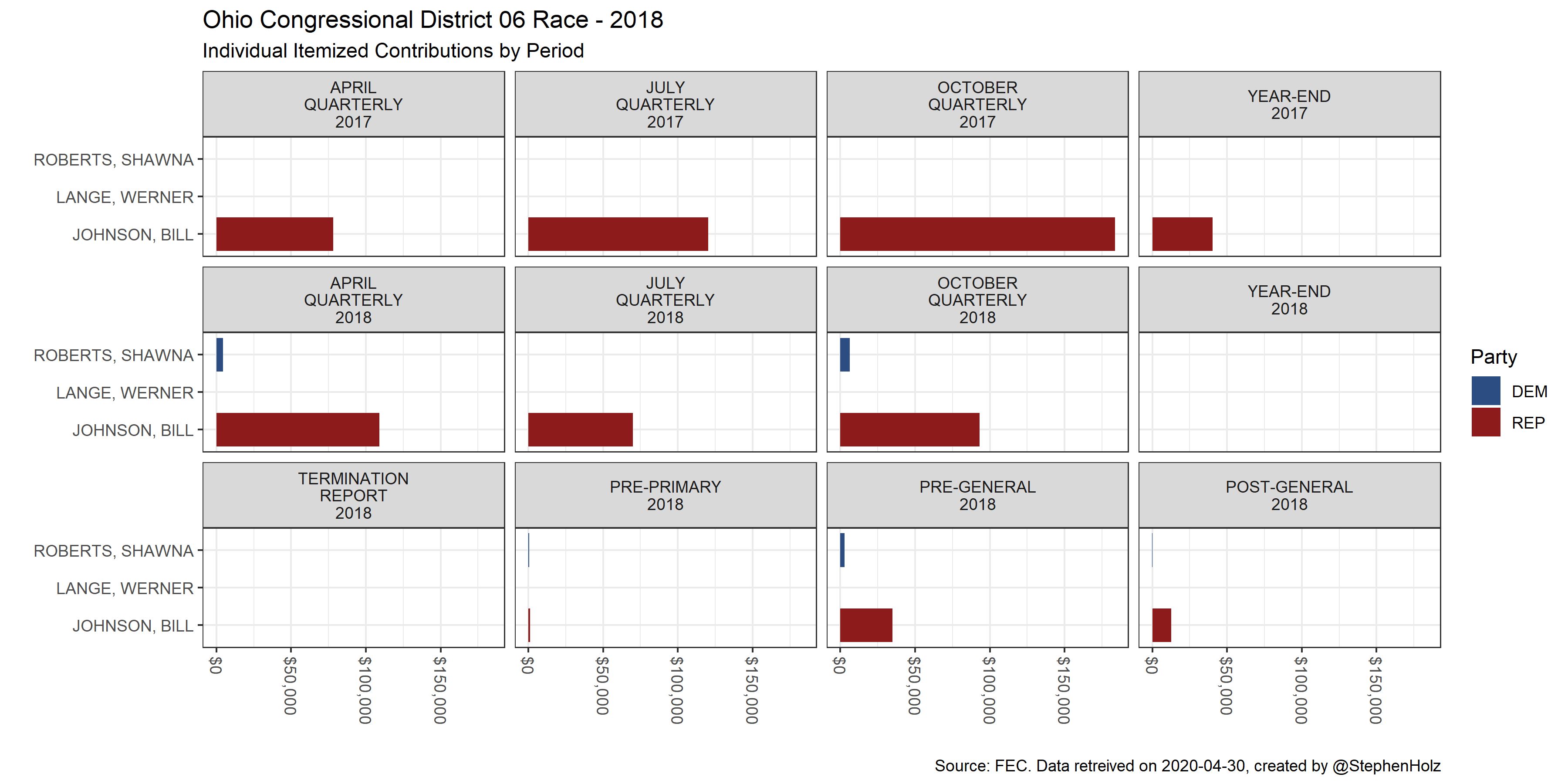Click Johnson's bar in Post-General 2018
This screenshot has width=1568, height=784.
click(1161, 625)
